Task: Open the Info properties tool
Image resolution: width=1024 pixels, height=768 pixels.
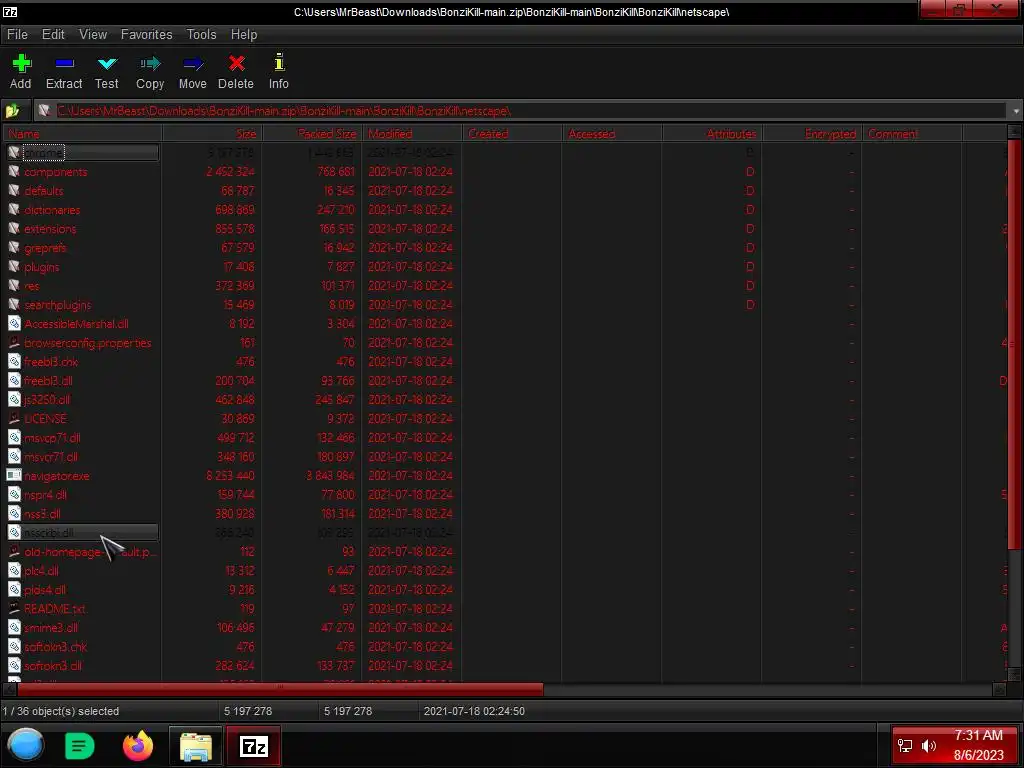Action: point(279,62)
